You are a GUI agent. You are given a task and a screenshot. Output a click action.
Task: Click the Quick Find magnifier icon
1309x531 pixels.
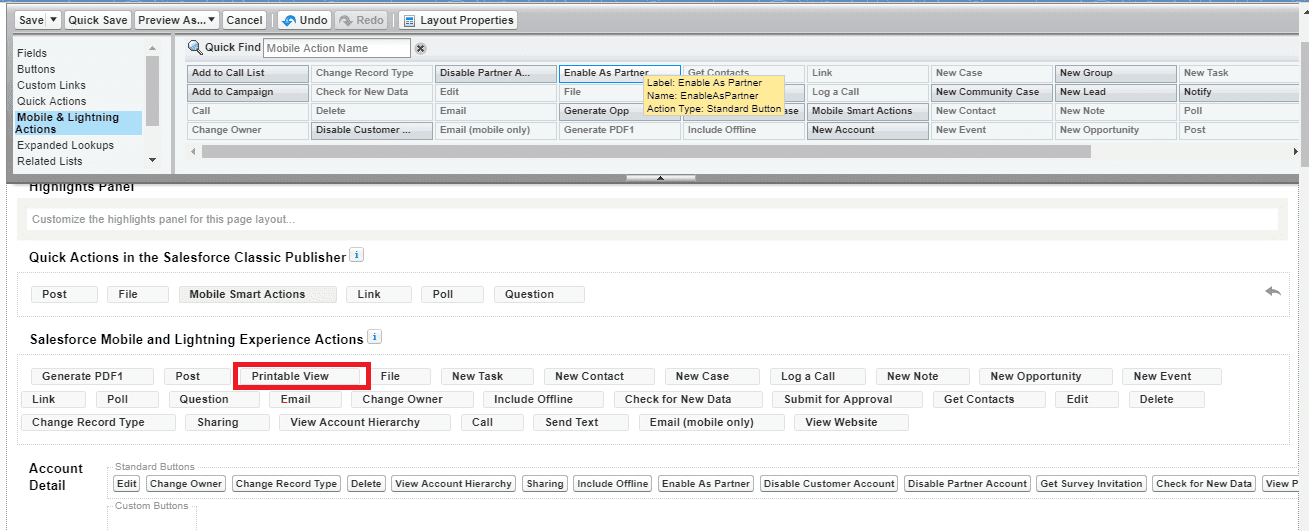(195, 48)
